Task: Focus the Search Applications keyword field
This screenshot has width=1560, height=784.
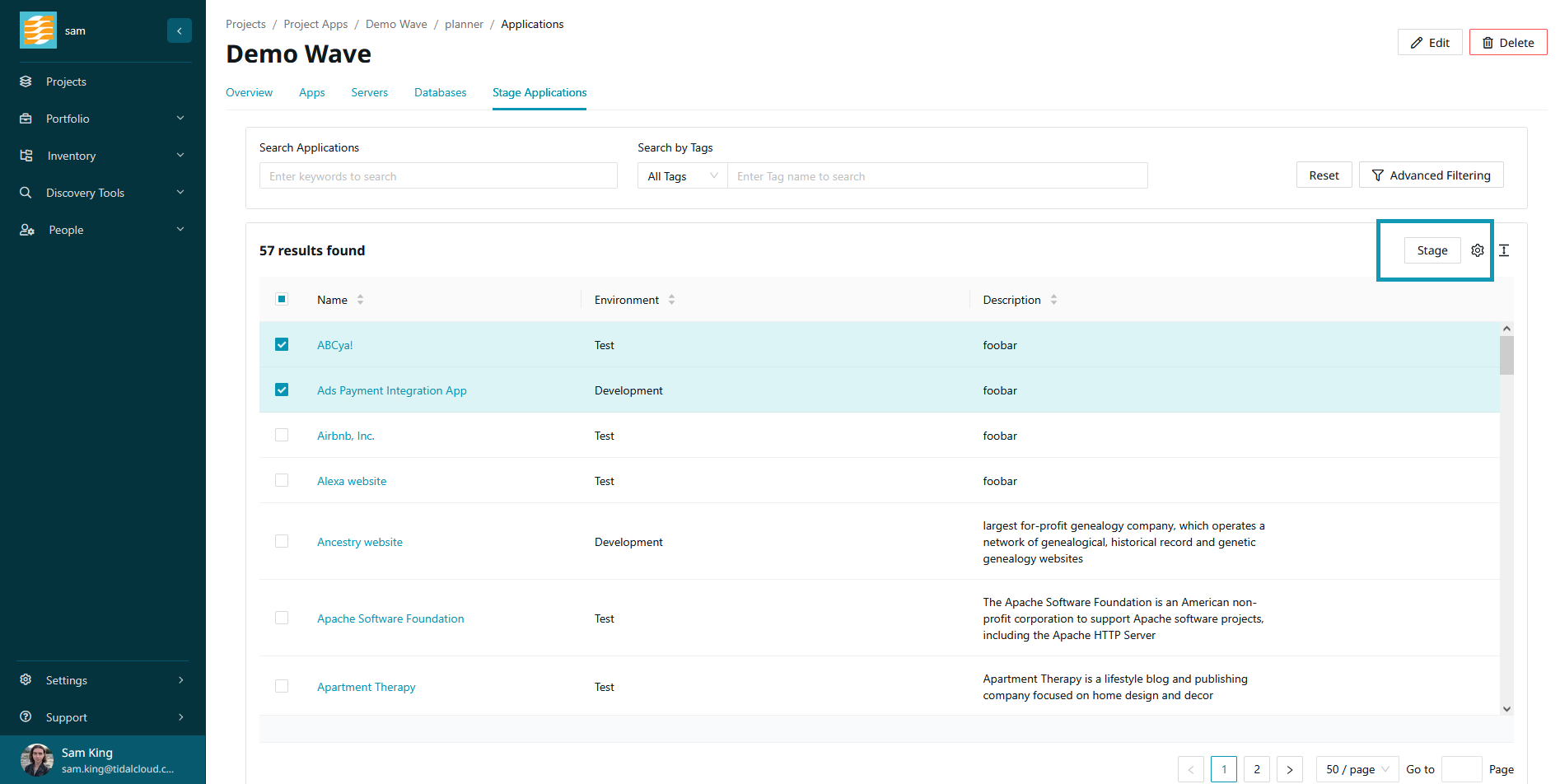Action: [x=438, y=176]
